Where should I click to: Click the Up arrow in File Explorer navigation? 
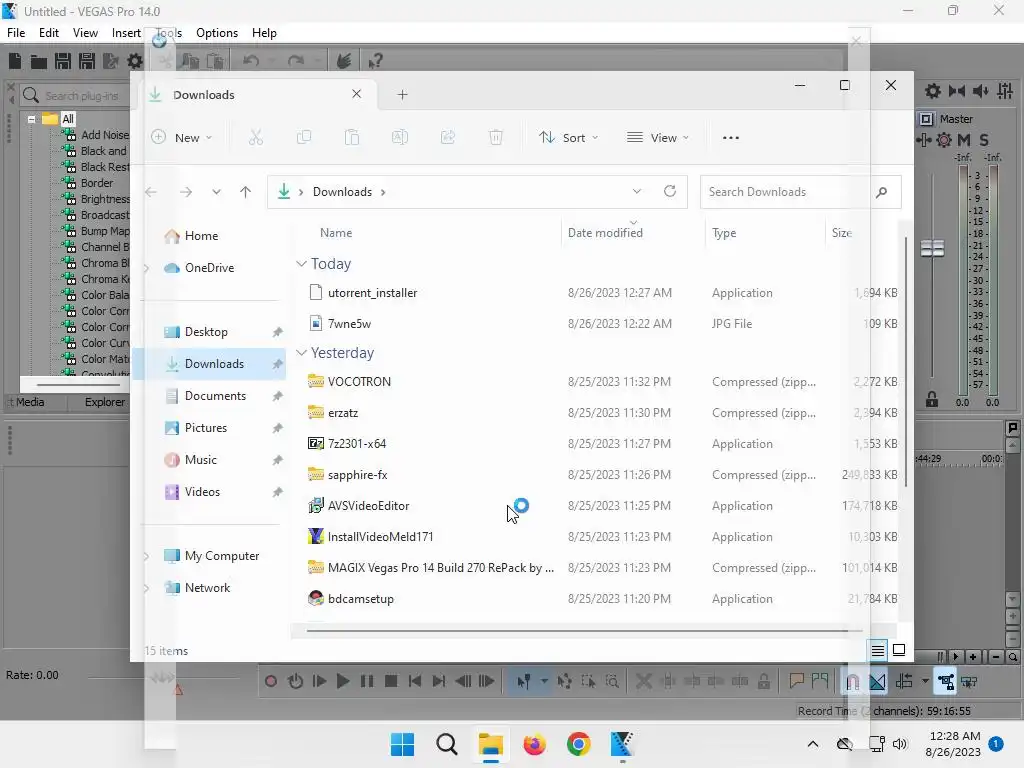(x=246, y=192)
